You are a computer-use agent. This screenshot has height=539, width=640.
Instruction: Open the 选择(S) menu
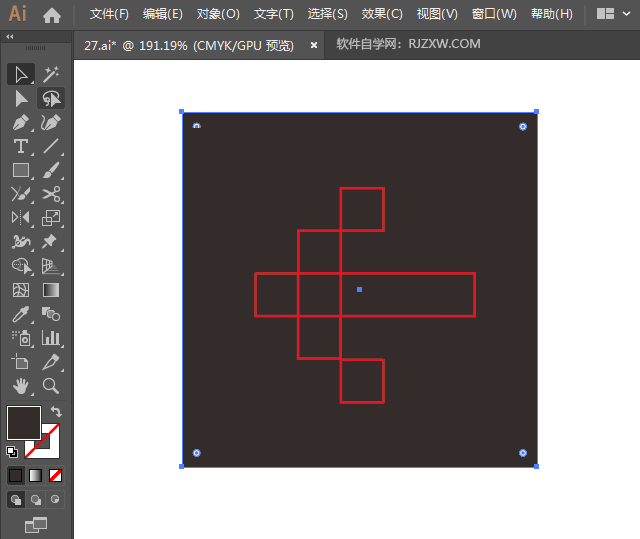pyautogui.click(x=327, y=14)
